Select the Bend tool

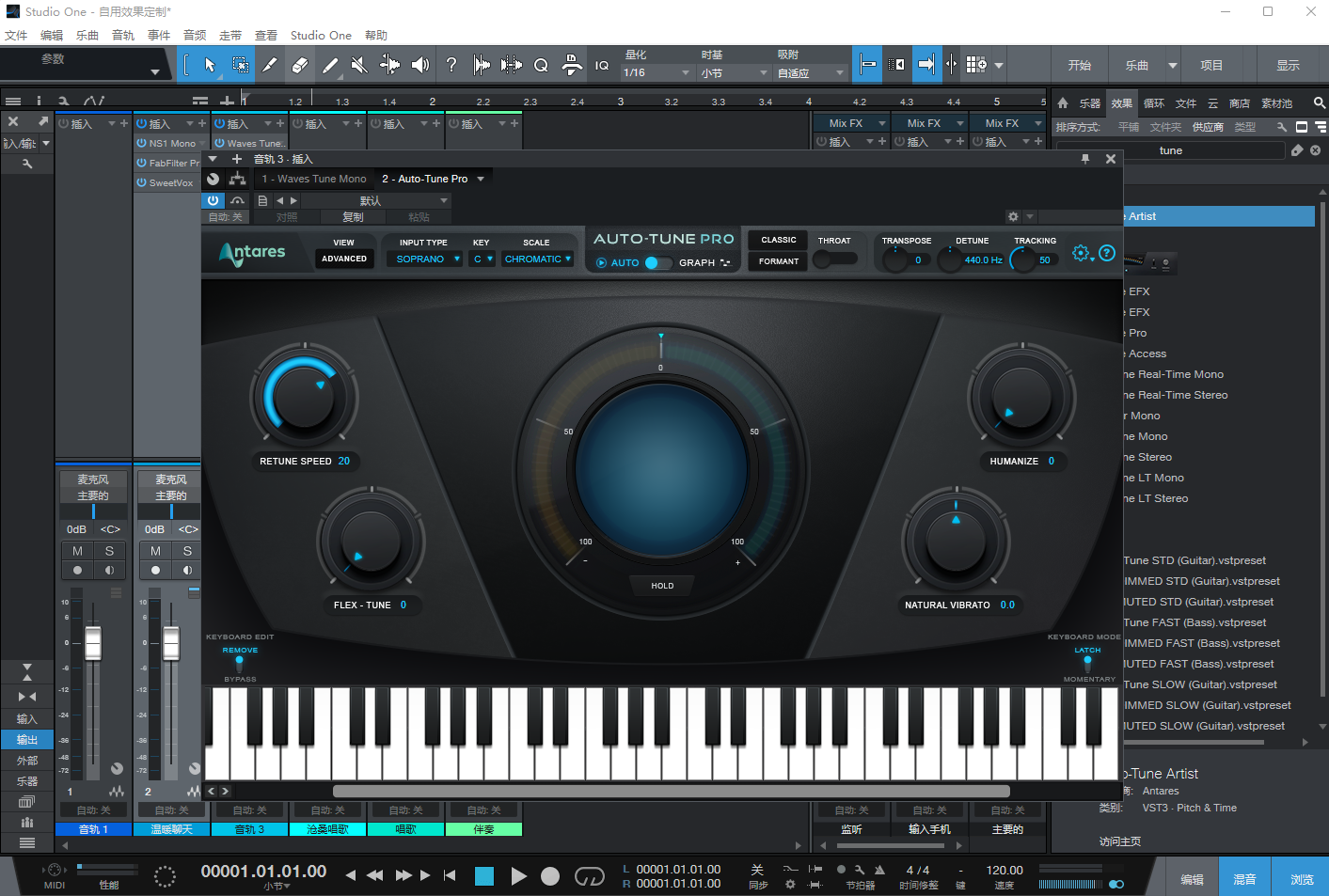click(x=389, y=65)
